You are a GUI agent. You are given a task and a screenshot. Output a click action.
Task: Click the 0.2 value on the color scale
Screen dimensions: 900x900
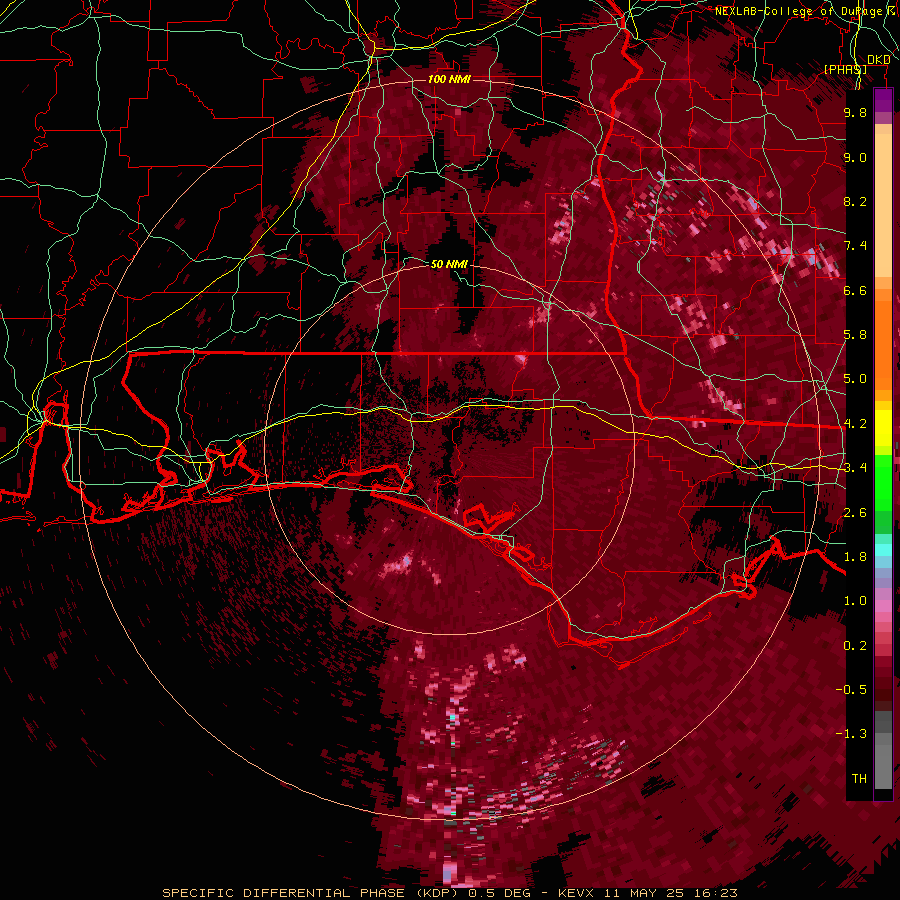tap(855, 646)
